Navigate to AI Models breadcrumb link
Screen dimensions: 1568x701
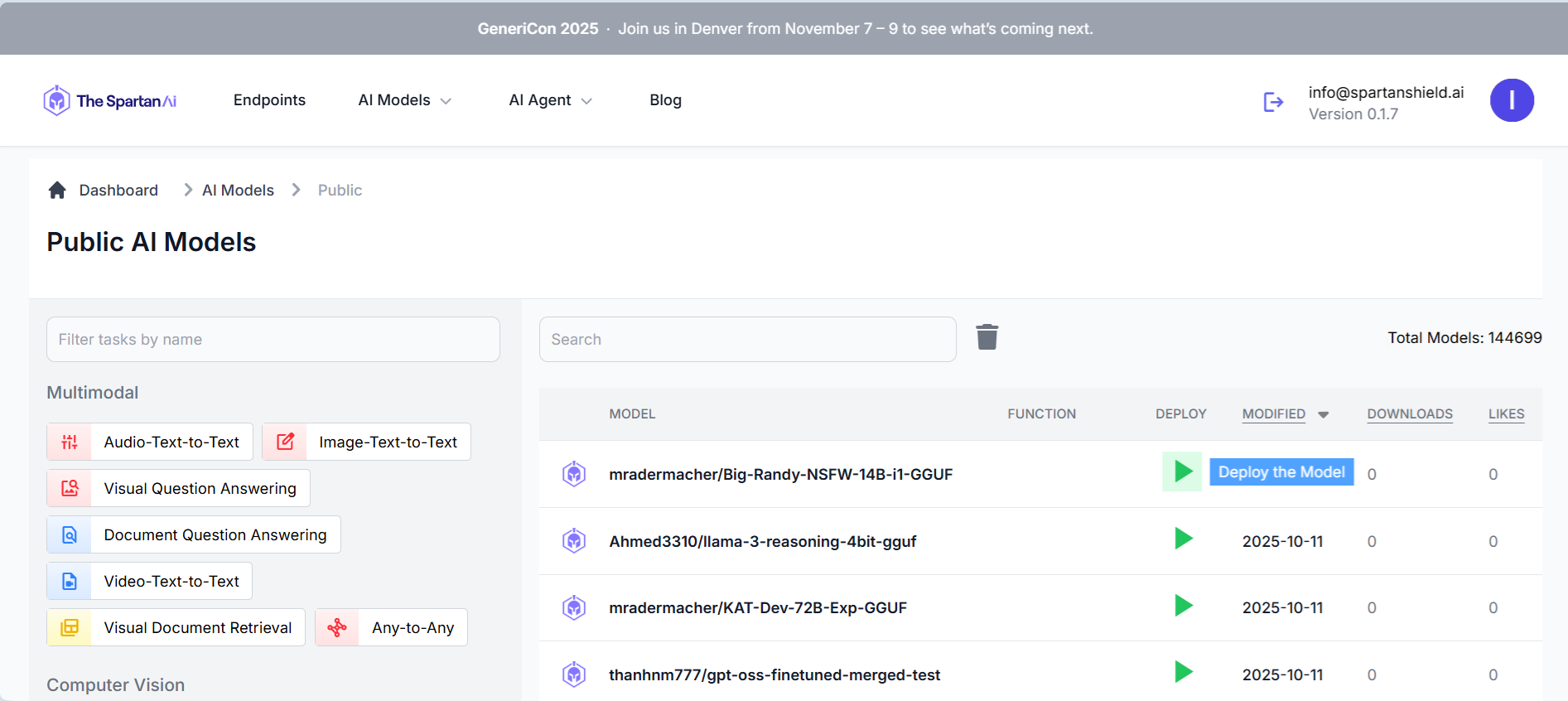coord(238,191)
